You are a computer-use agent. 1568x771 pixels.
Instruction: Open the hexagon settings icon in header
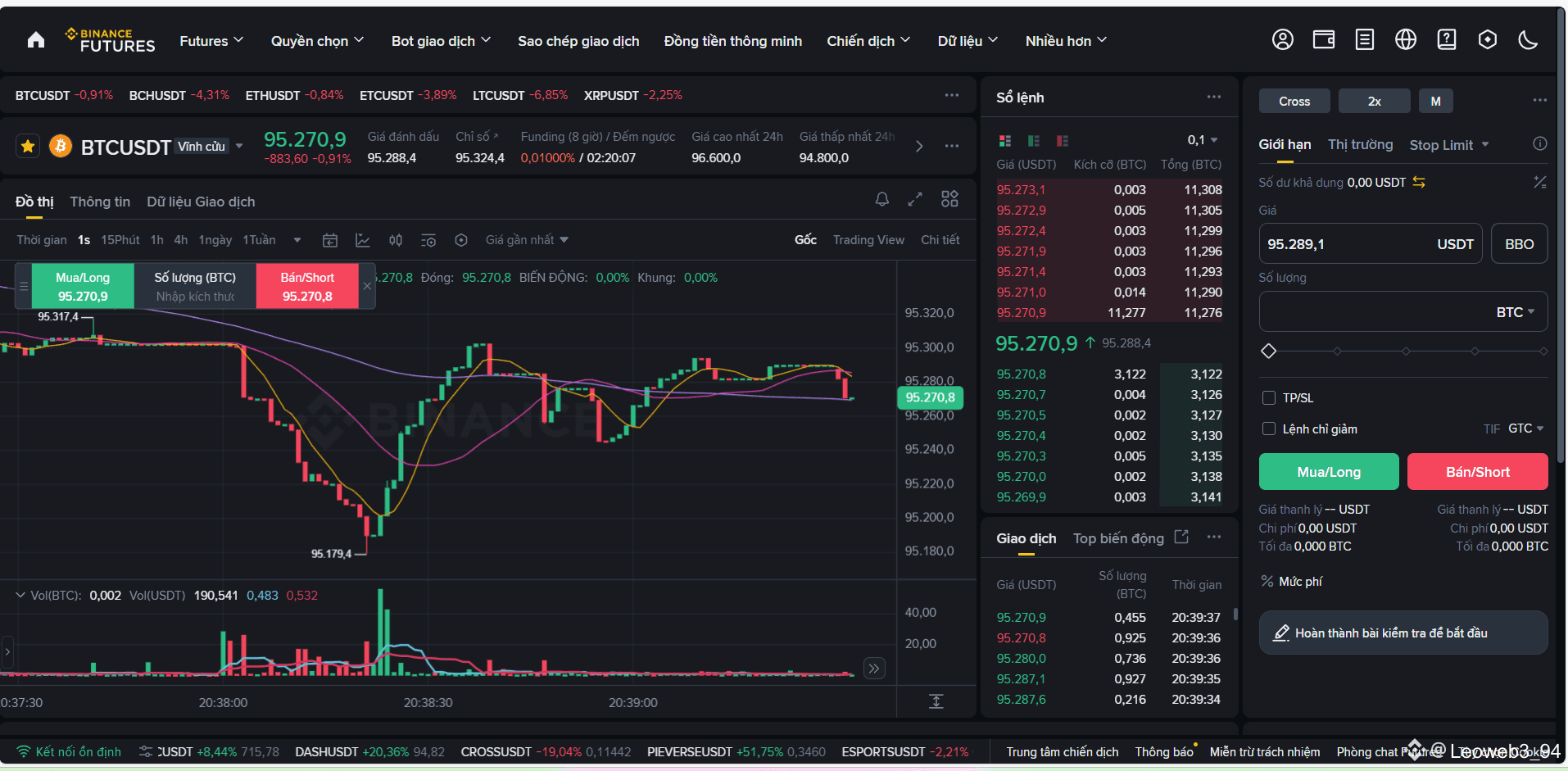click(1488, 39)
